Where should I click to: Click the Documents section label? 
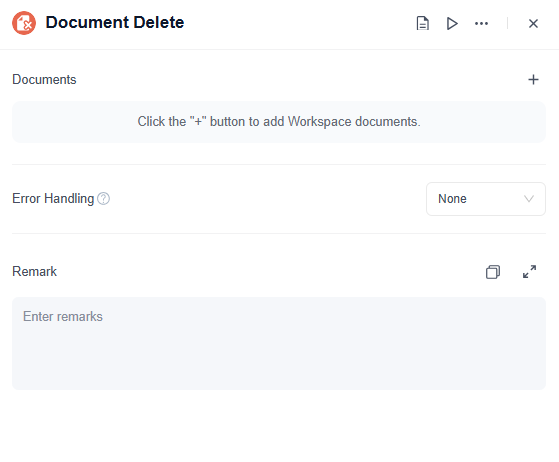point(44,79)
